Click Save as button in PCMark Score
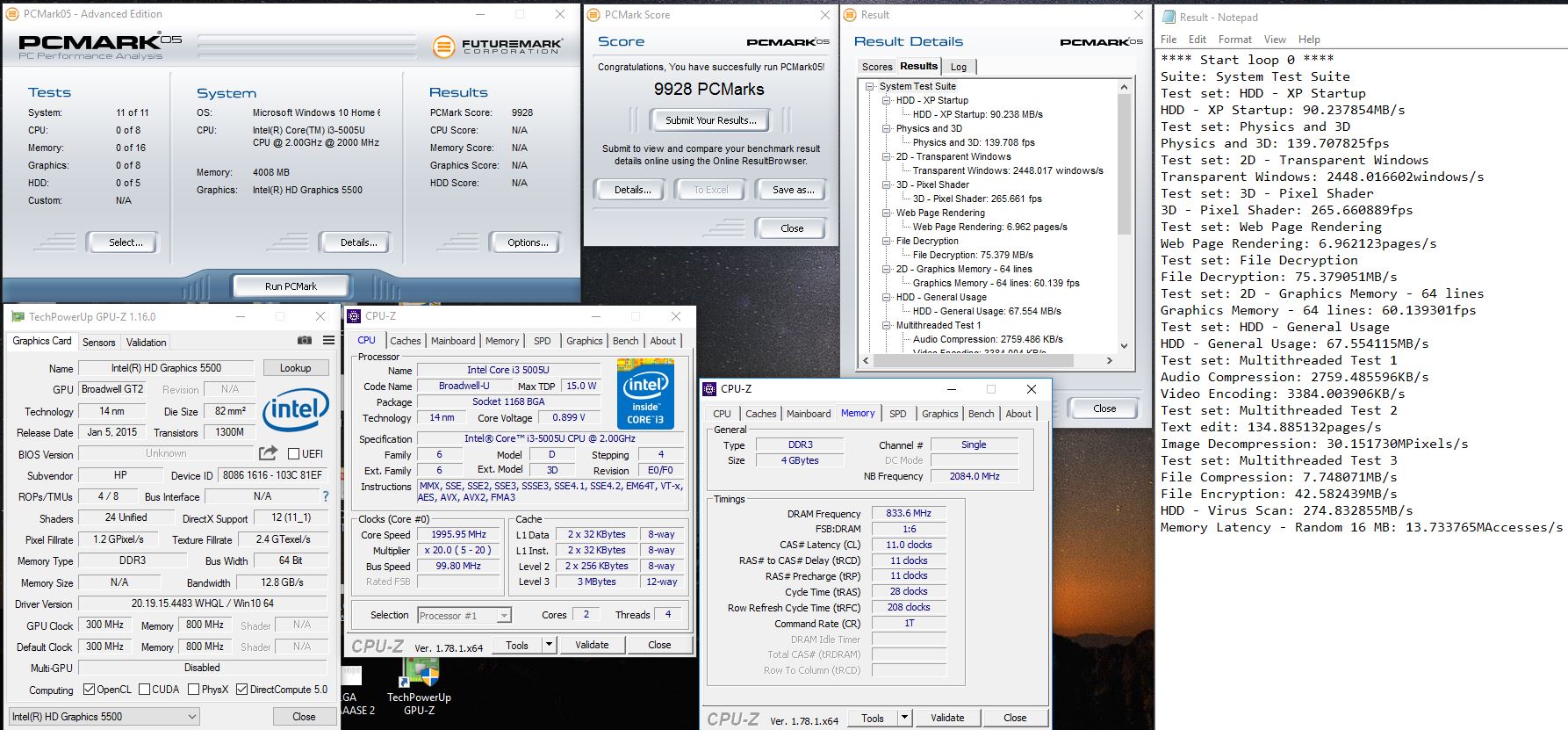The width and height of the screenshot is (1568, 730). [793, 190]
